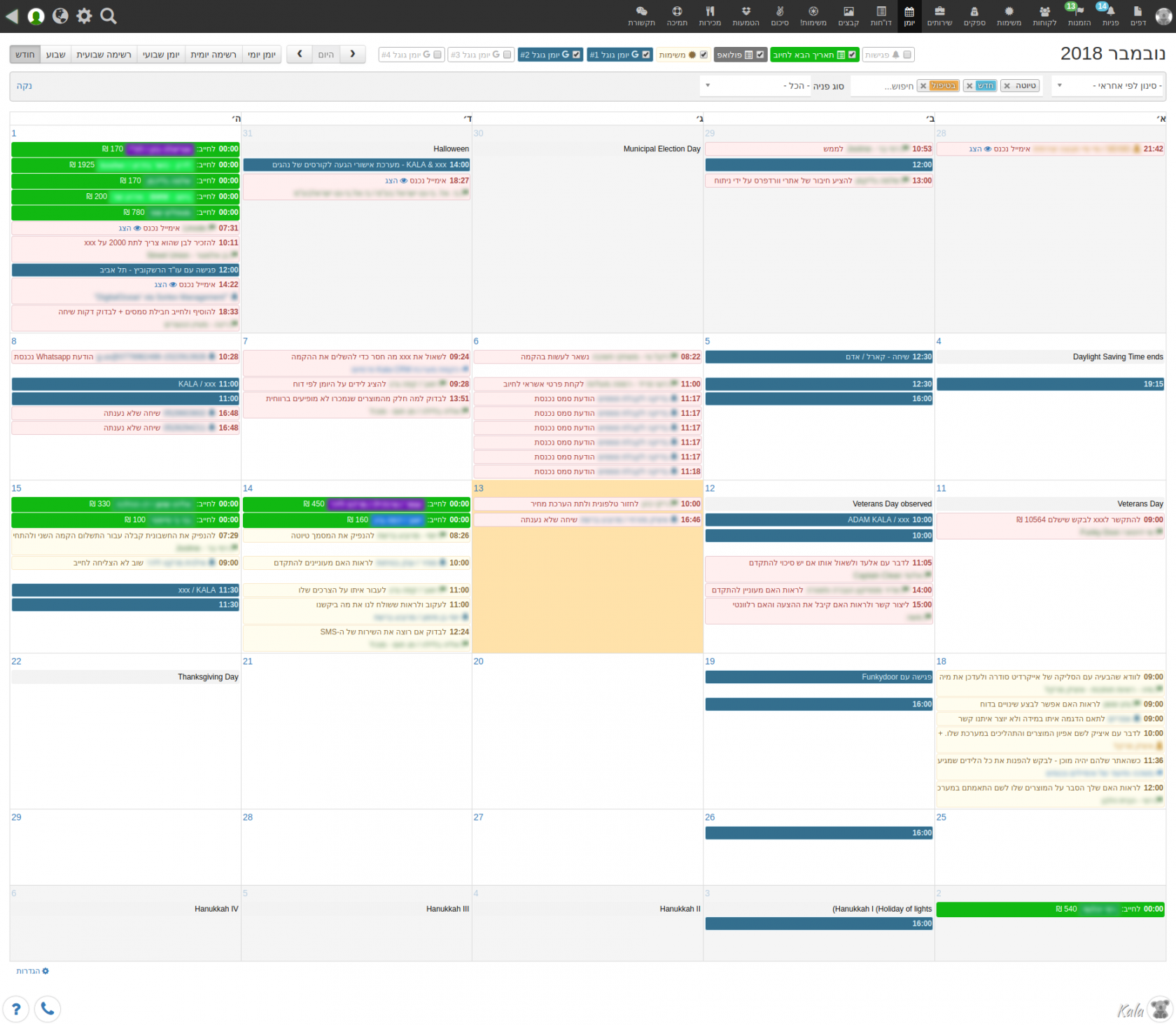Click in the חיפוש search field
This screenshot has height=1025, width=1176.
click(883, 86)
